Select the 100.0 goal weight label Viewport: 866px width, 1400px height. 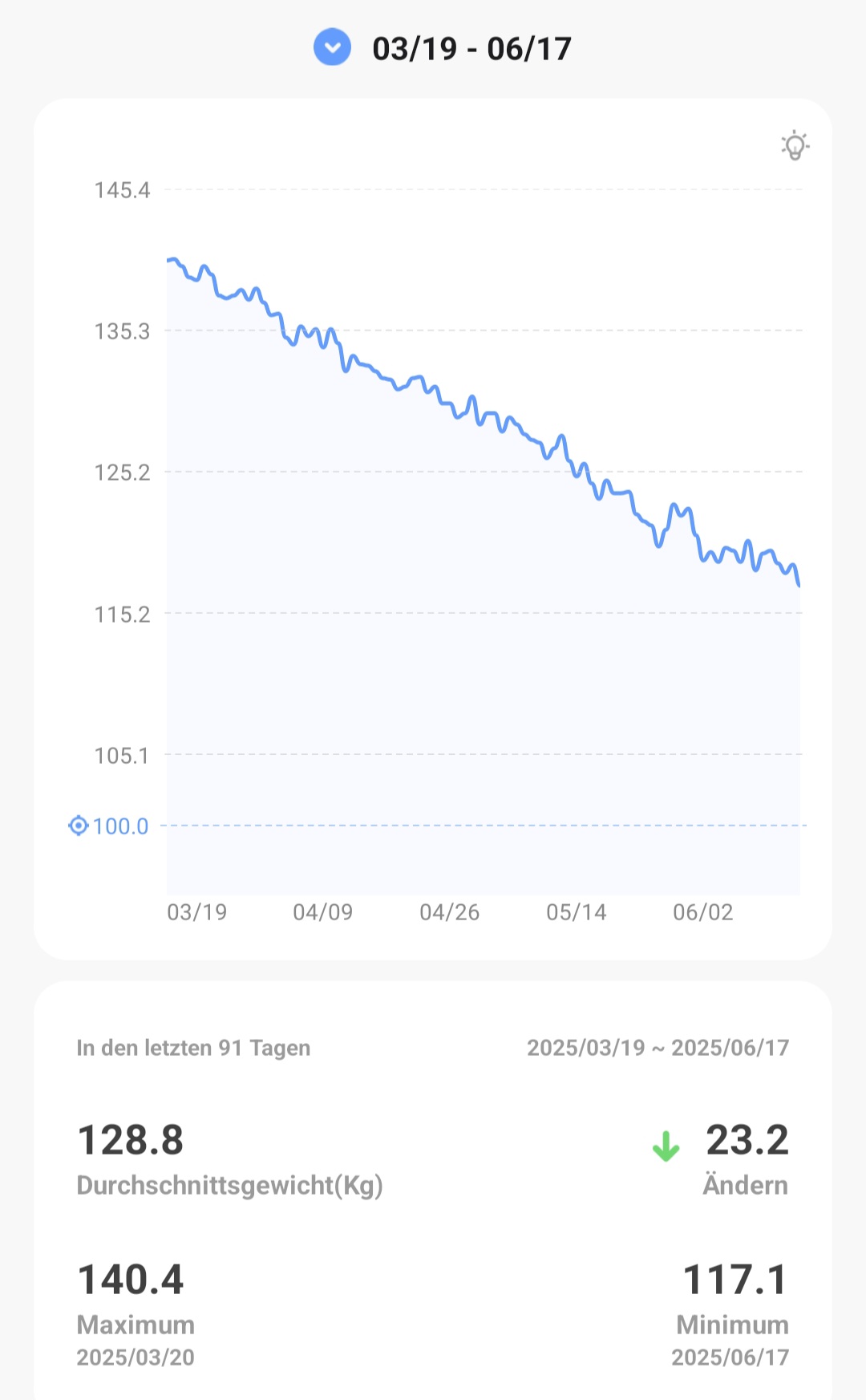[121, 826]
